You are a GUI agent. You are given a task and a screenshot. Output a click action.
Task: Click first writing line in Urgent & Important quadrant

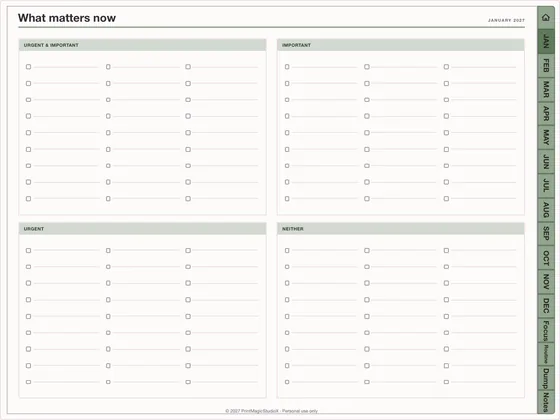tap(66, 67)
